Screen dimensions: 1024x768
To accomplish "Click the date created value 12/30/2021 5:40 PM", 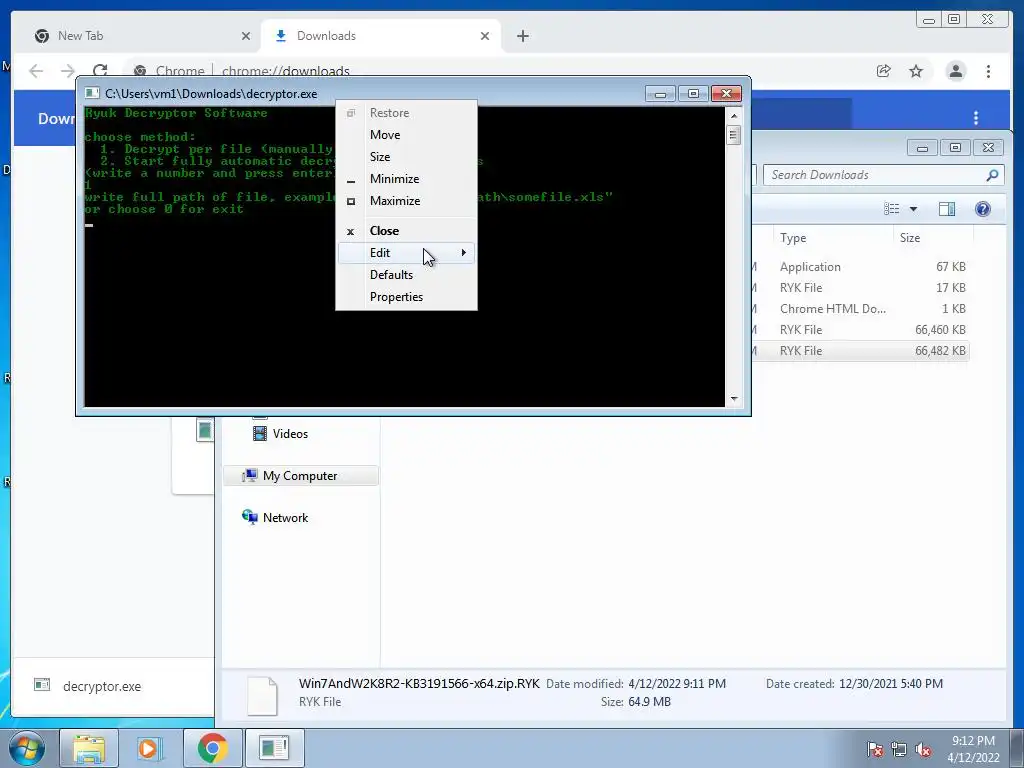I will click(891, 684).
